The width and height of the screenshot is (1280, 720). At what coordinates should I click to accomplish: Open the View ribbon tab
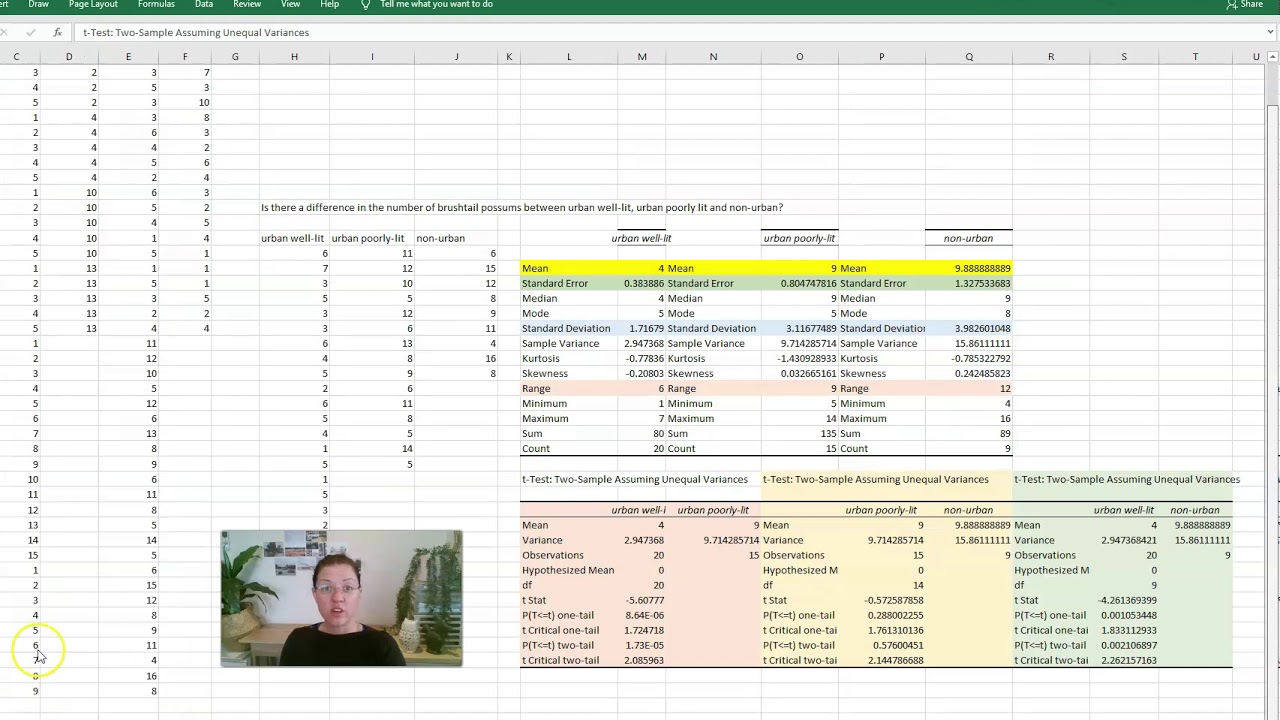click(290, 5)
